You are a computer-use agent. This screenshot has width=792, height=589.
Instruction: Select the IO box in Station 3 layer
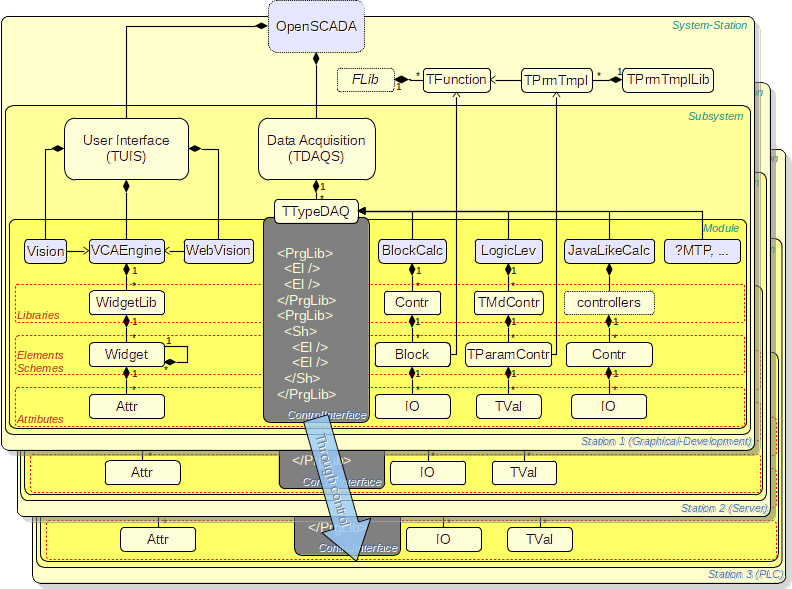tap(443, 539)
